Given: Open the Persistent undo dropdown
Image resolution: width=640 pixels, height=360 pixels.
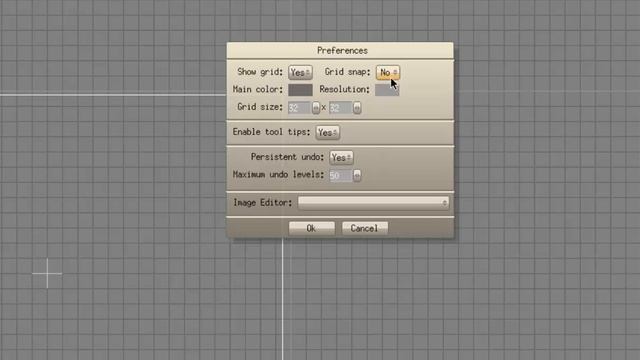Looking at the screenshot, I should (x=341, y=158).
